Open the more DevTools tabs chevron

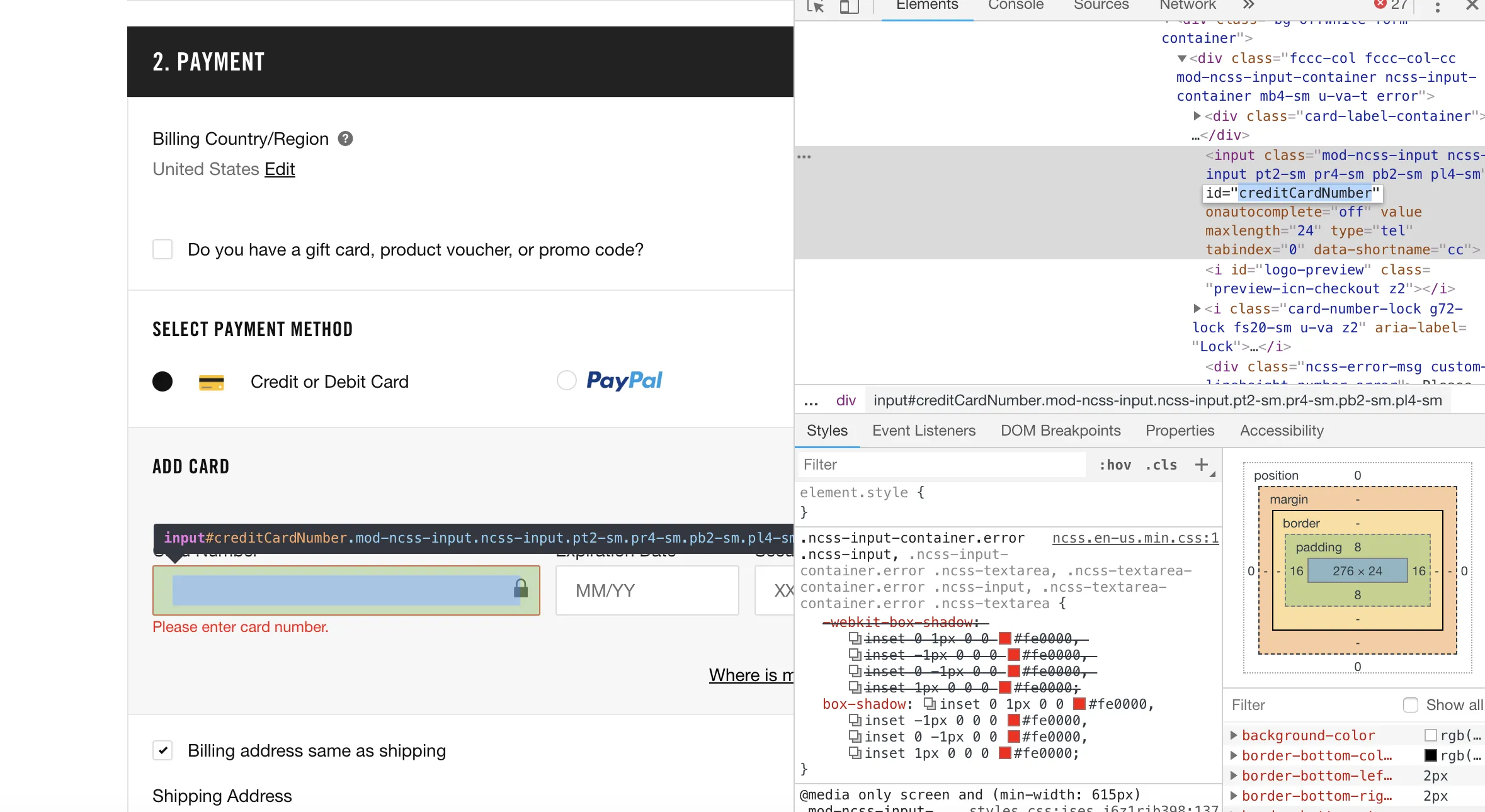click(x=1248, y=5)
